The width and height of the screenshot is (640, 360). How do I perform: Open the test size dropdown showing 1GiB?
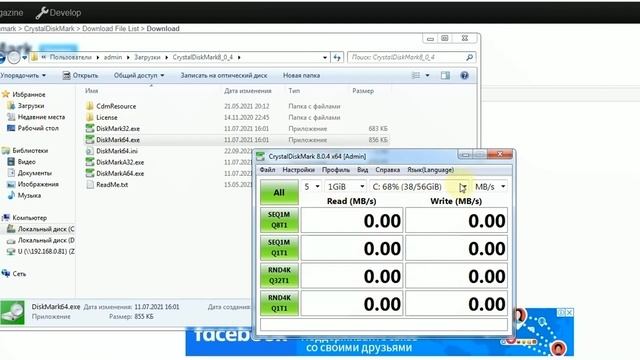(345, 187)
